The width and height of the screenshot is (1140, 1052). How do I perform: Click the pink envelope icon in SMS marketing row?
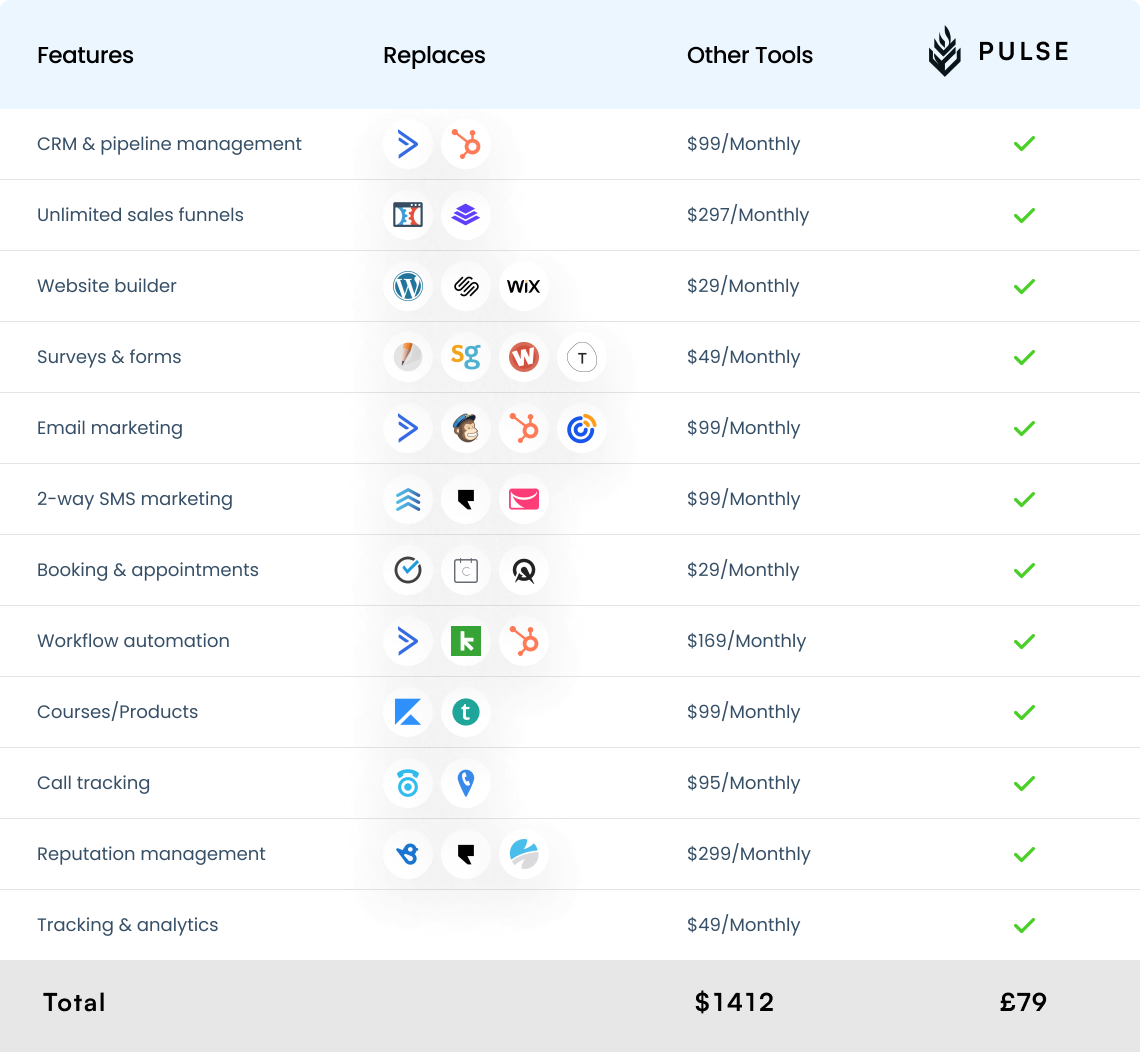[x=523, y=499]
